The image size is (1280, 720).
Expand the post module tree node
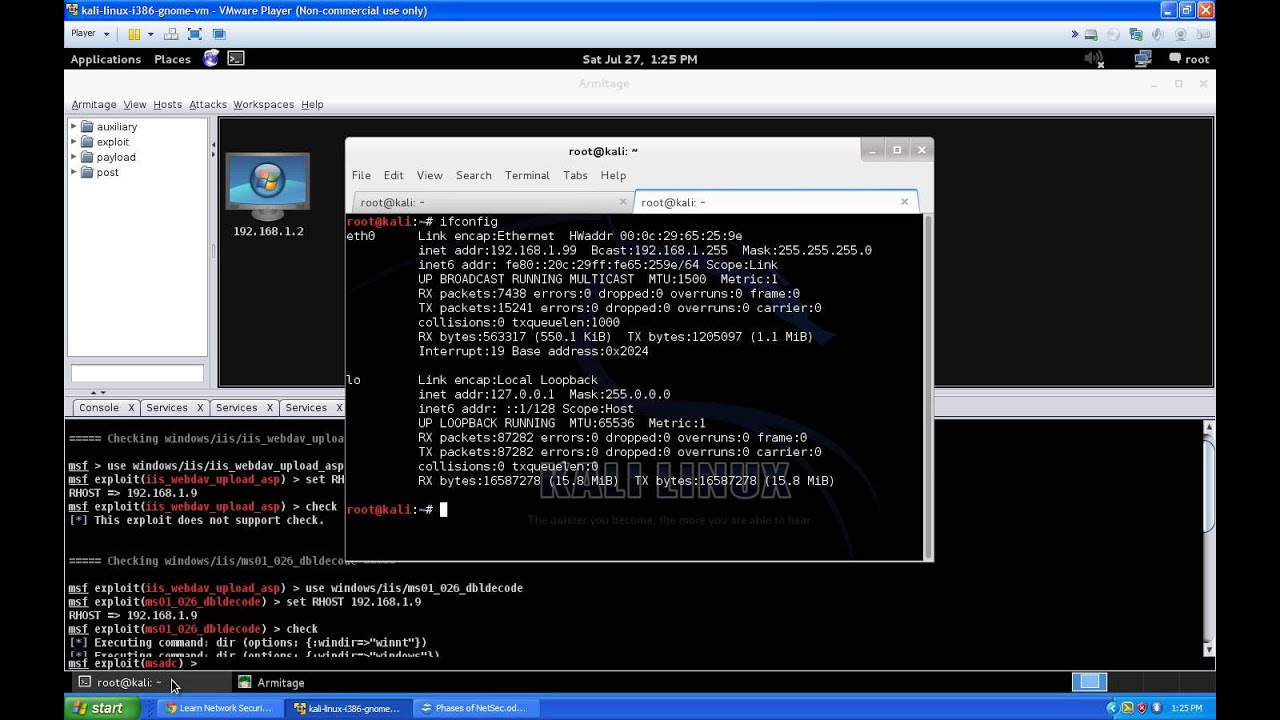[73, 172]
